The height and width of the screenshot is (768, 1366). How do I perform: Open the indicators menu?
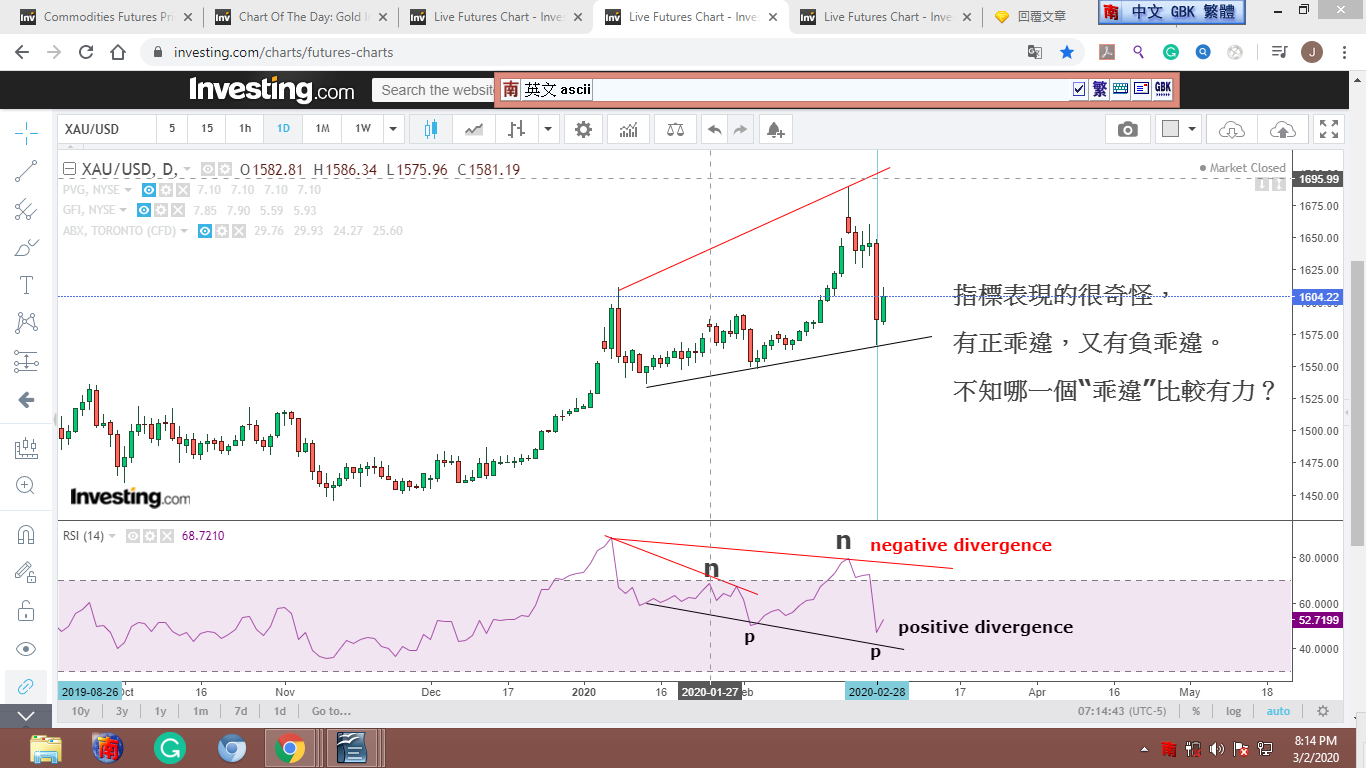coord(629,129)
